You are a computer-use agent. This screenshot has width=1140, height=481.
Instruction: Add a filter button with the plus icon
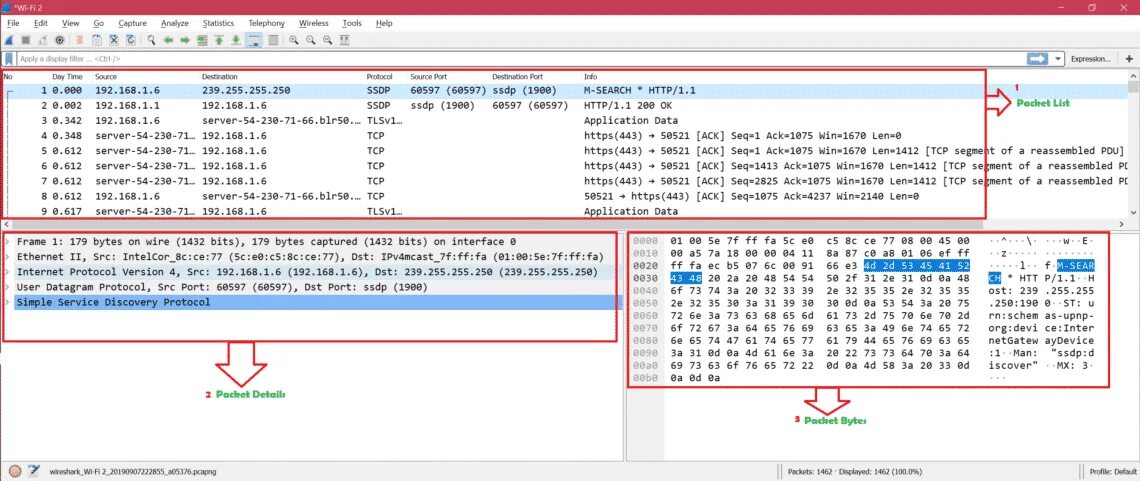pyautogui.click(x=1129, y=58)
